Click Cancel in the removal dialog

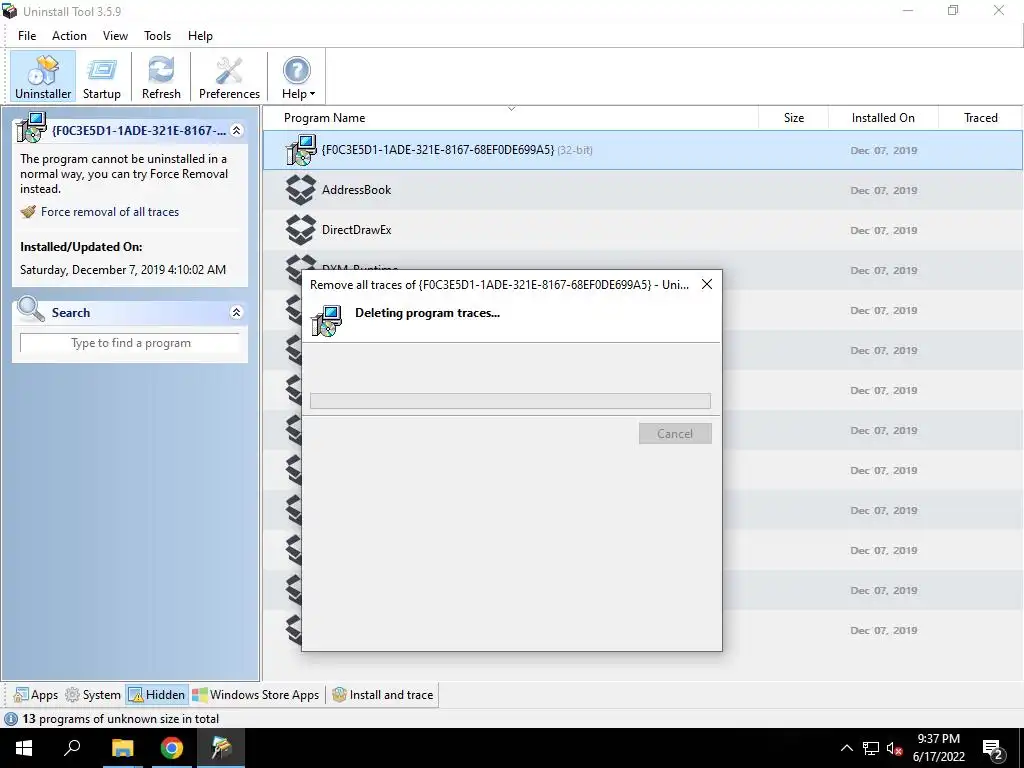pos(675,434)
